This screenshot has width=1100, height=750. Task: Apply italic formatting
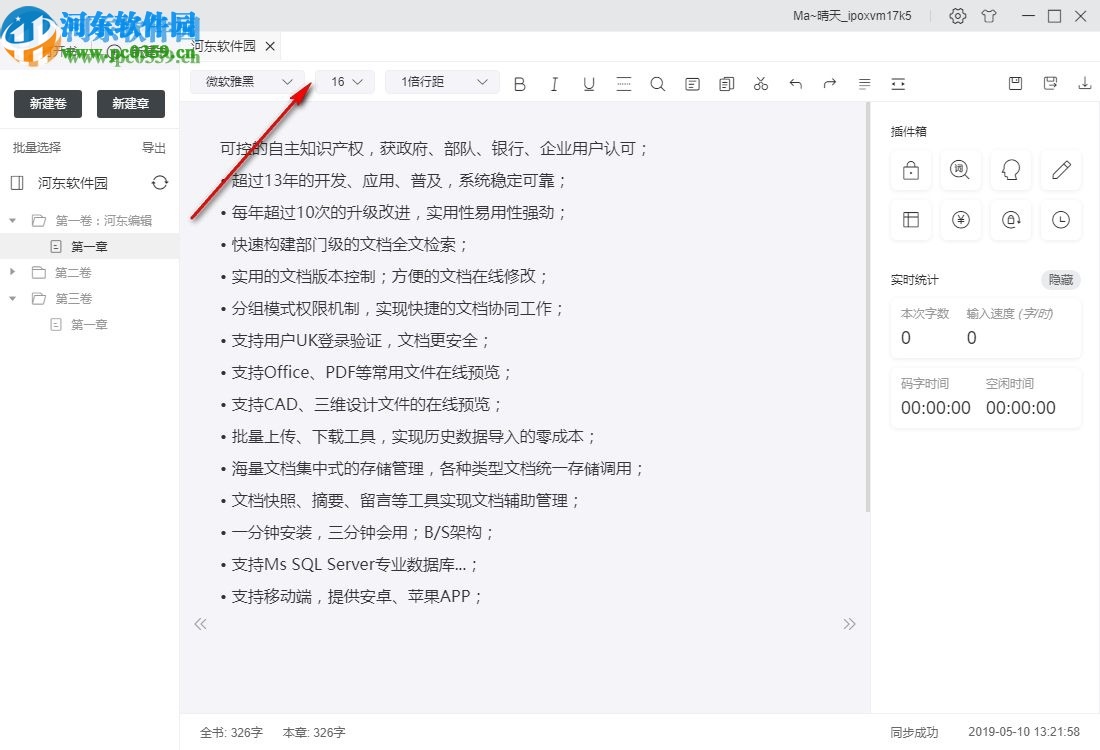[554, 84]
